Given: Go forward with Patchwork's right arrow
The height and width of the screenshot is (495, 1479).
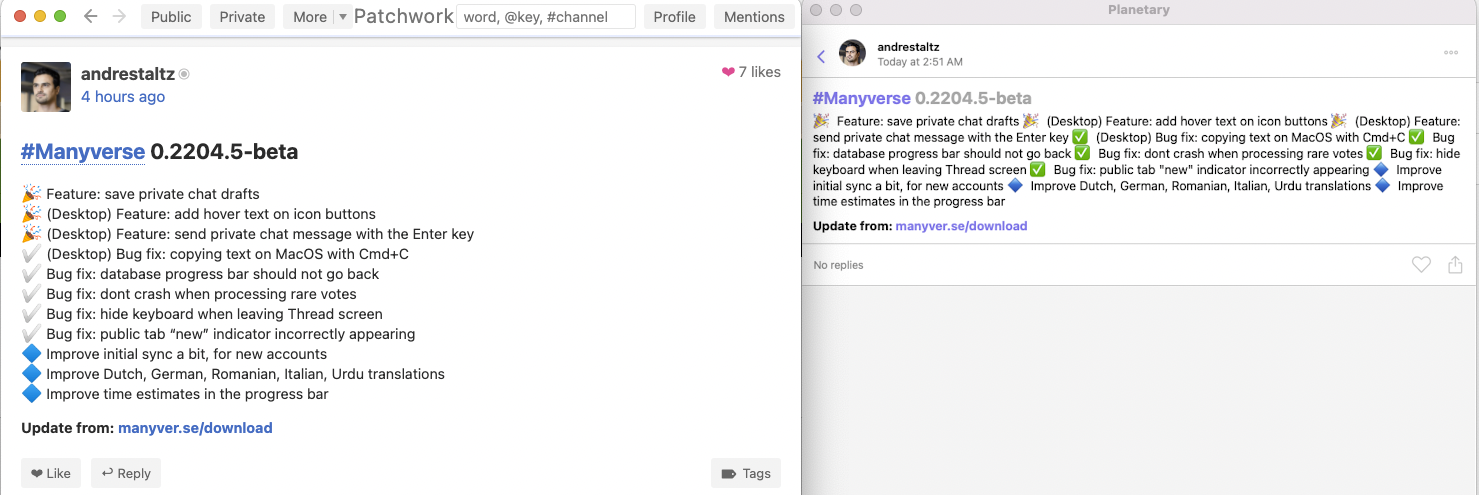Looking at the screenshot, I should [119, 17].
